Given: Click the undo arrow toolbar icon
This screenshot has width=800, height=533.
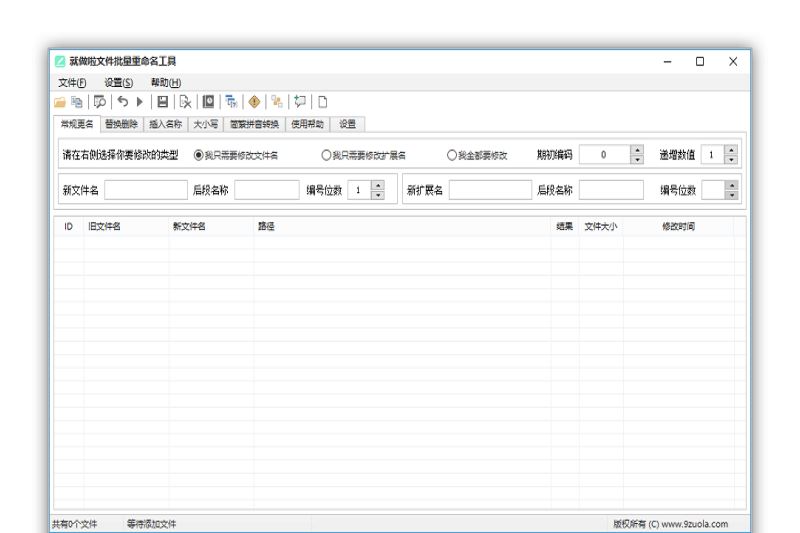Looking at the screenshot, I should point(122,101).
